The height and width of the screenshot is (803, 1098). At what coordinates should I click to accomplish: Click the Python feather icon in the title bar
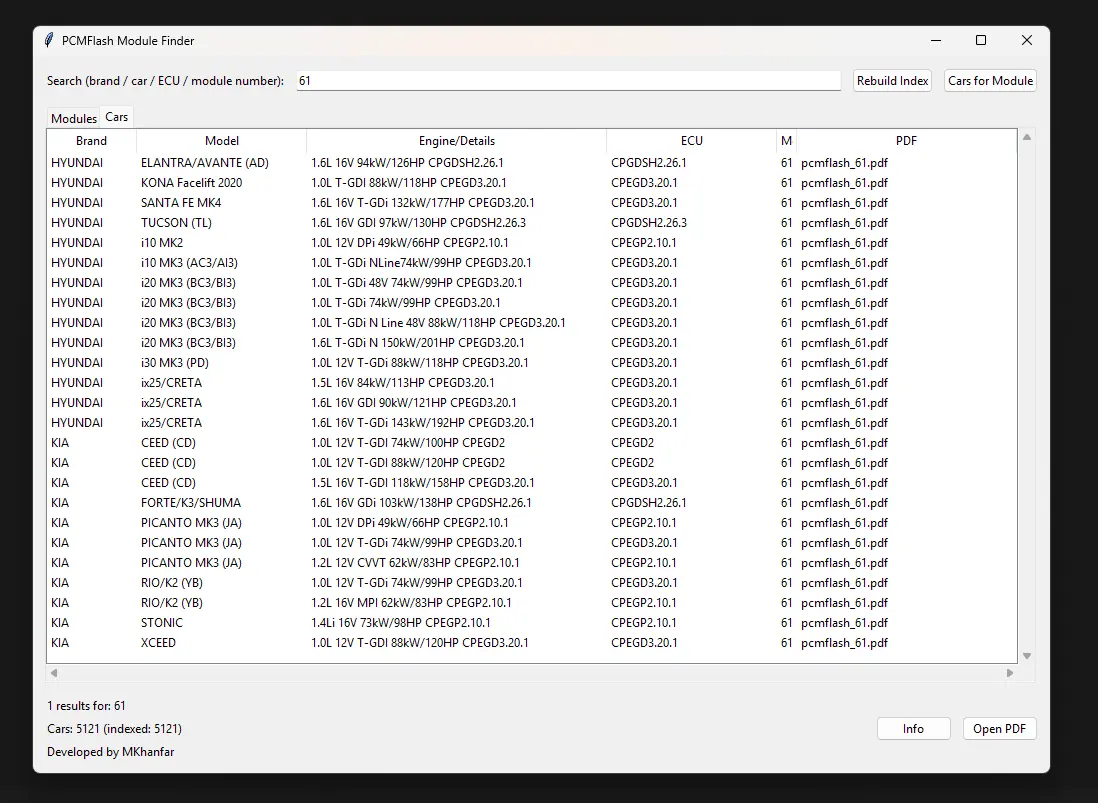pyautogui.click(x=47, y=40)
